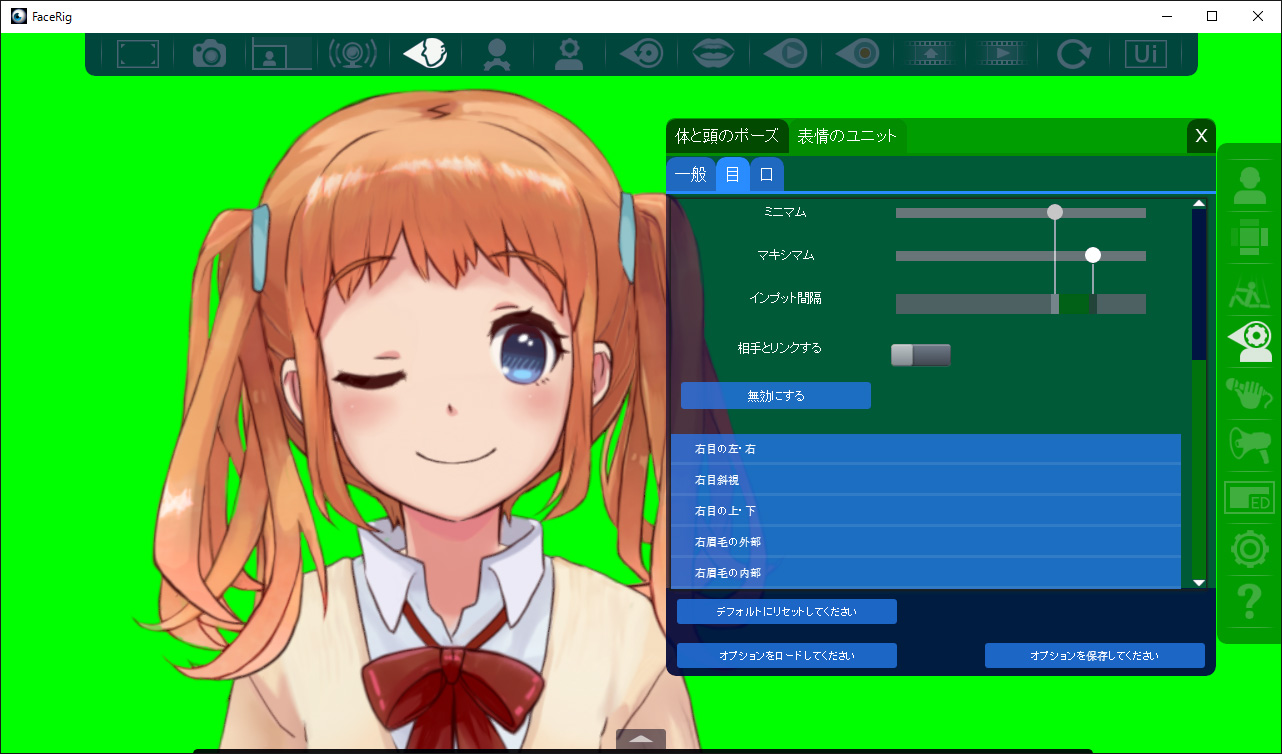Click the highlighted face tracking icon
This screenshot has width=1282, height=754.
425,53
